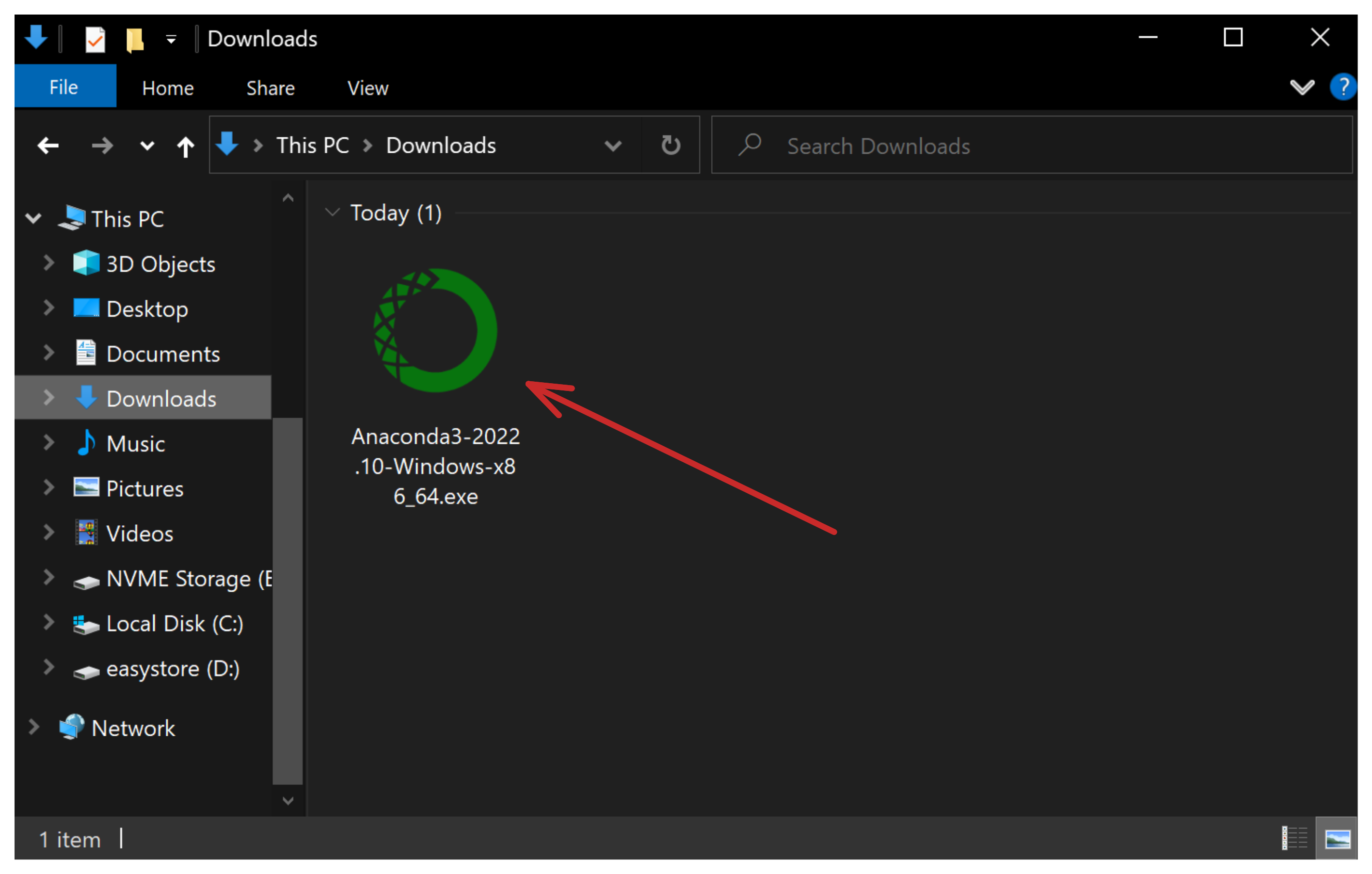The image size is (1372, 874).
Task: Close the Downloads window
Action: coord(1320,38)
